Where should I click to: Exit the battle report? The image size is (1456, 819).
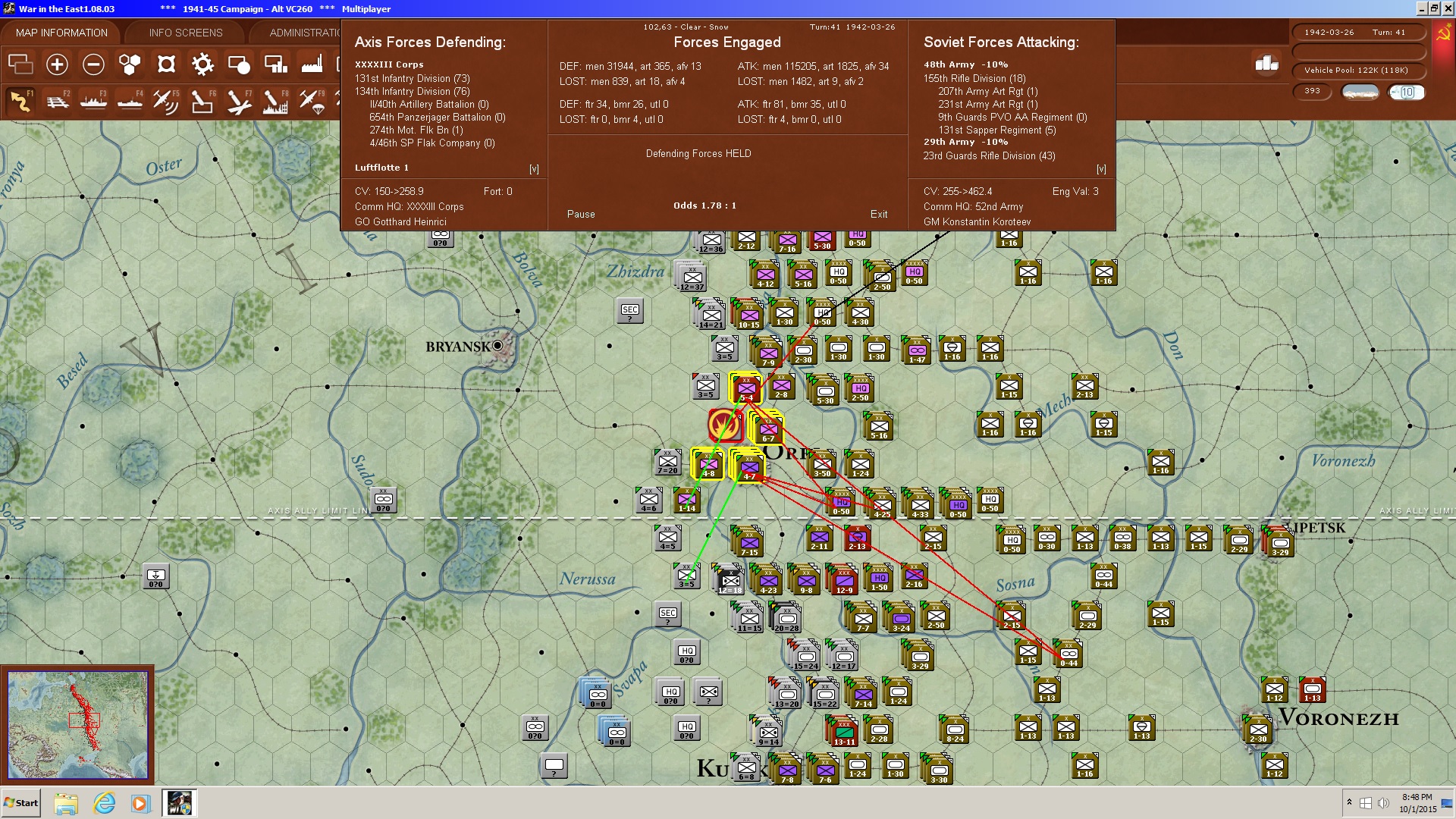point(879,215)
